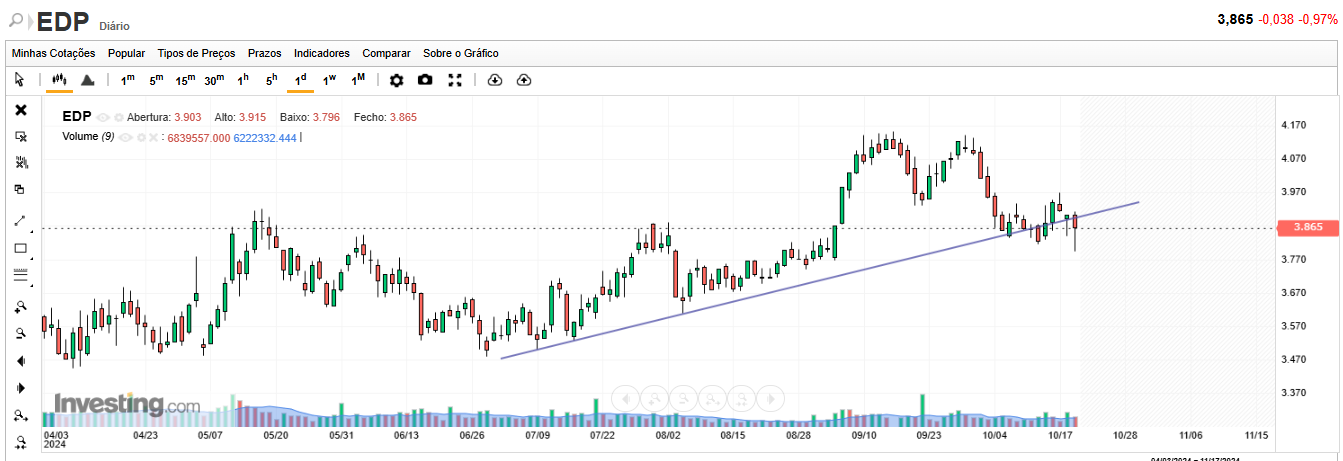Open the Comparar menu

tap(386, 53)
